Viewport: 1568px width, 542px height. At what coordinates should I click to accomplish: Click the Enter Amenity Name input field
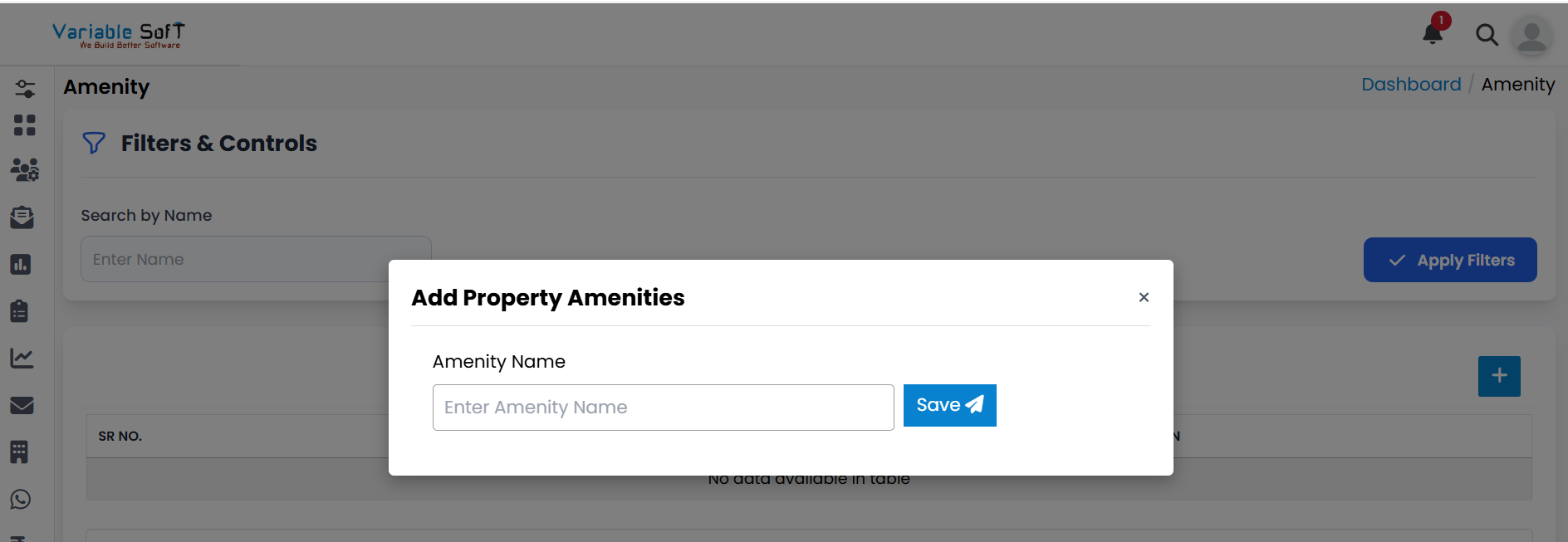pyautogui.click(x=663, y=407)
